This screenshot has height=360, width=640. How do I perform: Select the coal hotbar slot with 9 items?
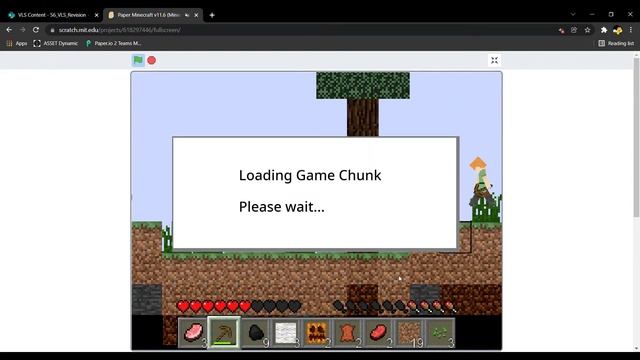[256, 333]
